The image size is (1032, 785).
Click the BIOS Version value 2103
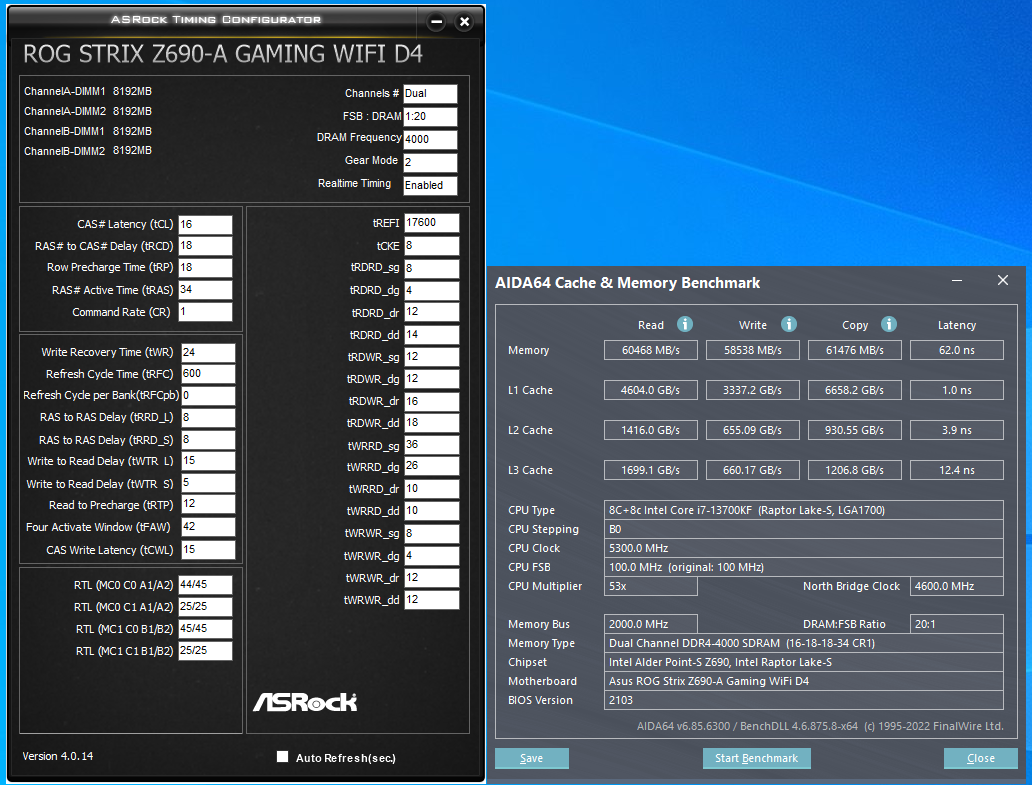pos(804,700)
